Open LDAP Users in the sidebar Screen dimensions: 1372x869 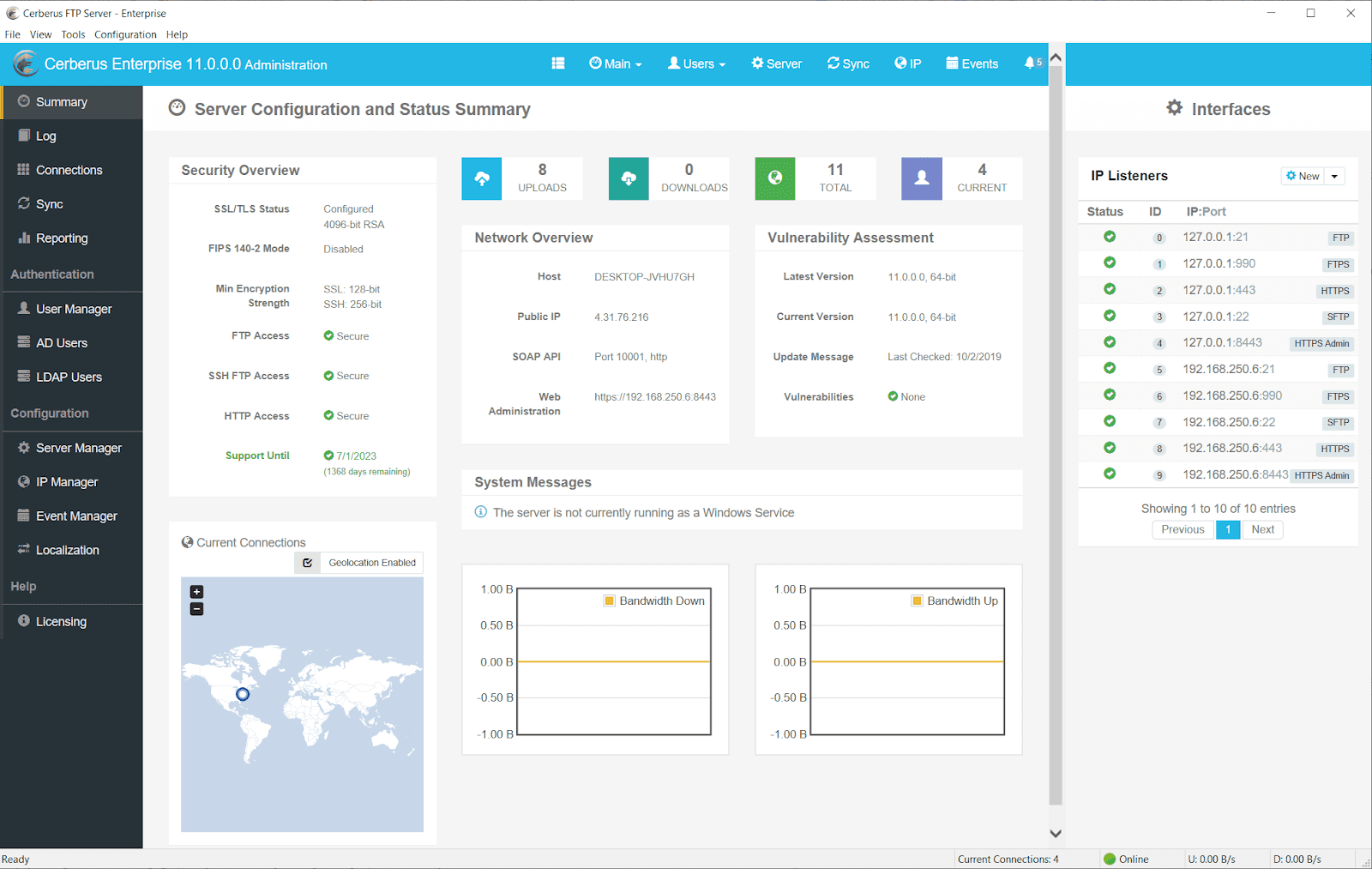[x=71, y=377]
